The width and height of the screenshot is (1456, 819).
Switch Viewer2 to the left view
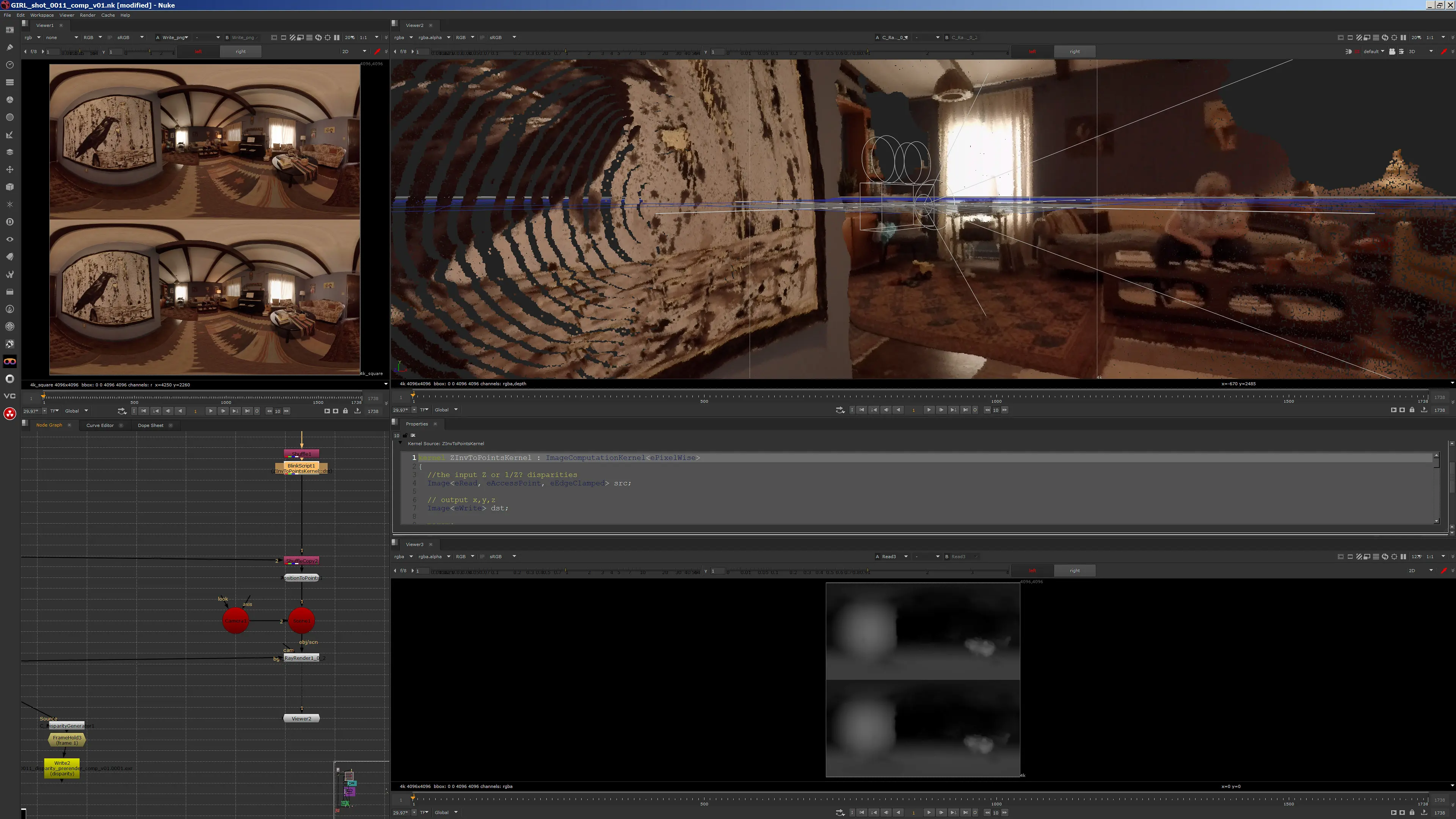click(1032, 52)
